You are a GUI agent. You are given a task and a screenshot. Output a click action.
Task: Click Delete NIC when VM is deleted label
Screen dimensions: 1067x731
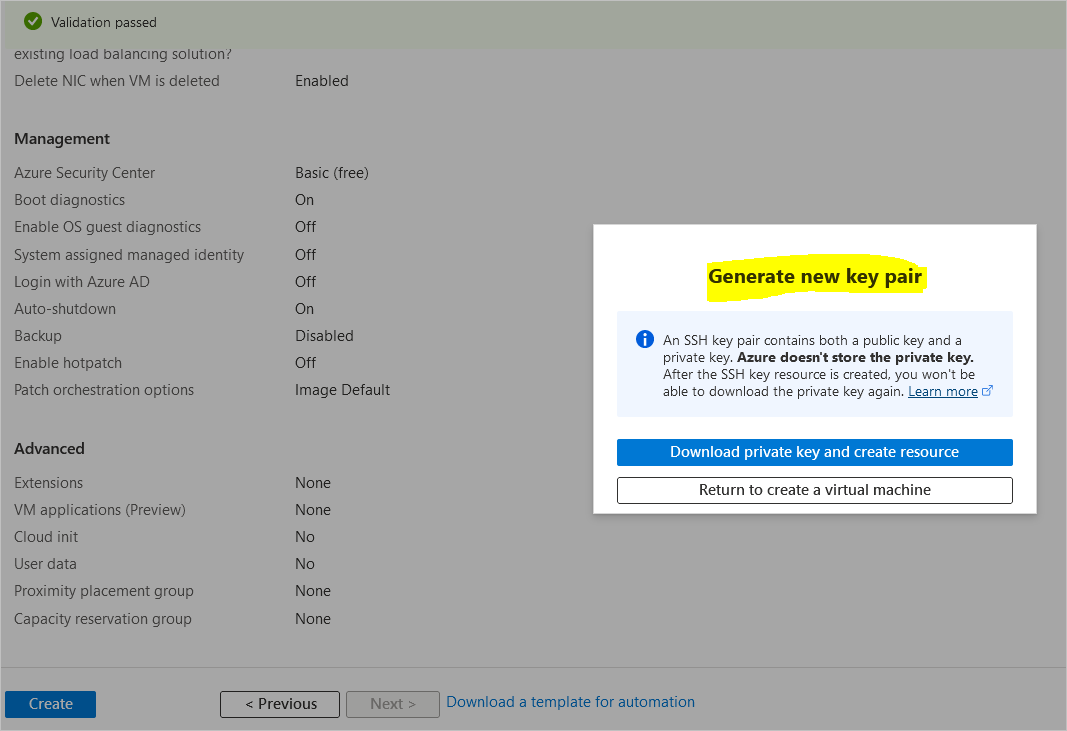[x=116, y=81]
